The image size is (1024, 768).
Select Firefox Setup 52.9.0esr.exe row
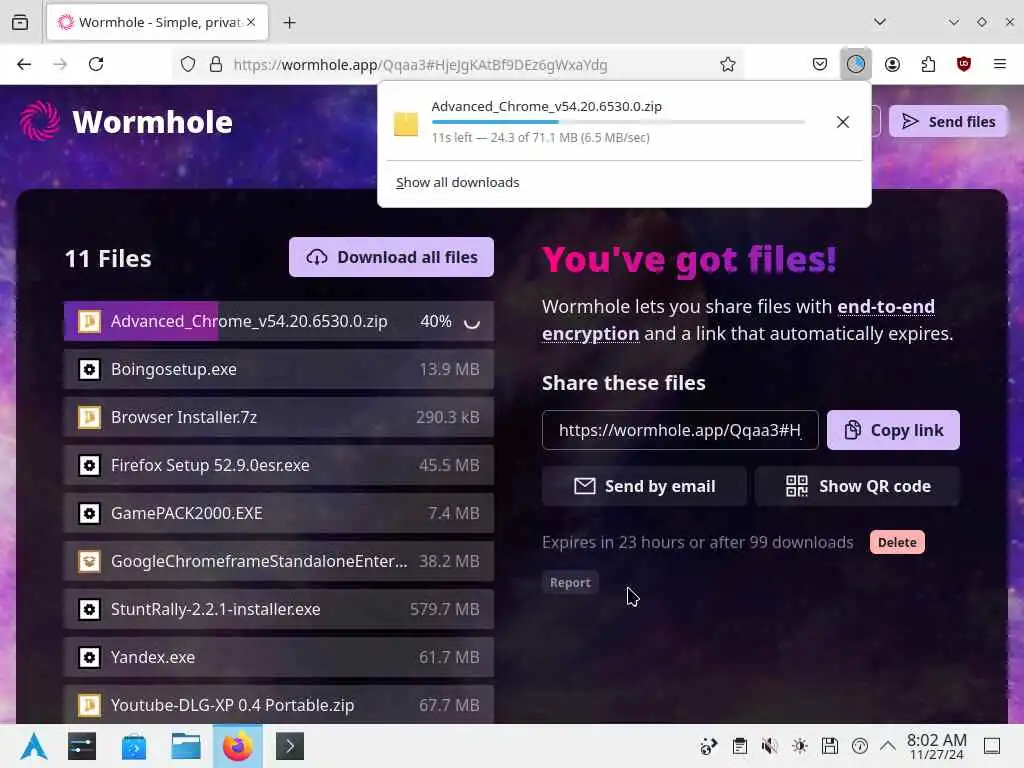point(279,465)
